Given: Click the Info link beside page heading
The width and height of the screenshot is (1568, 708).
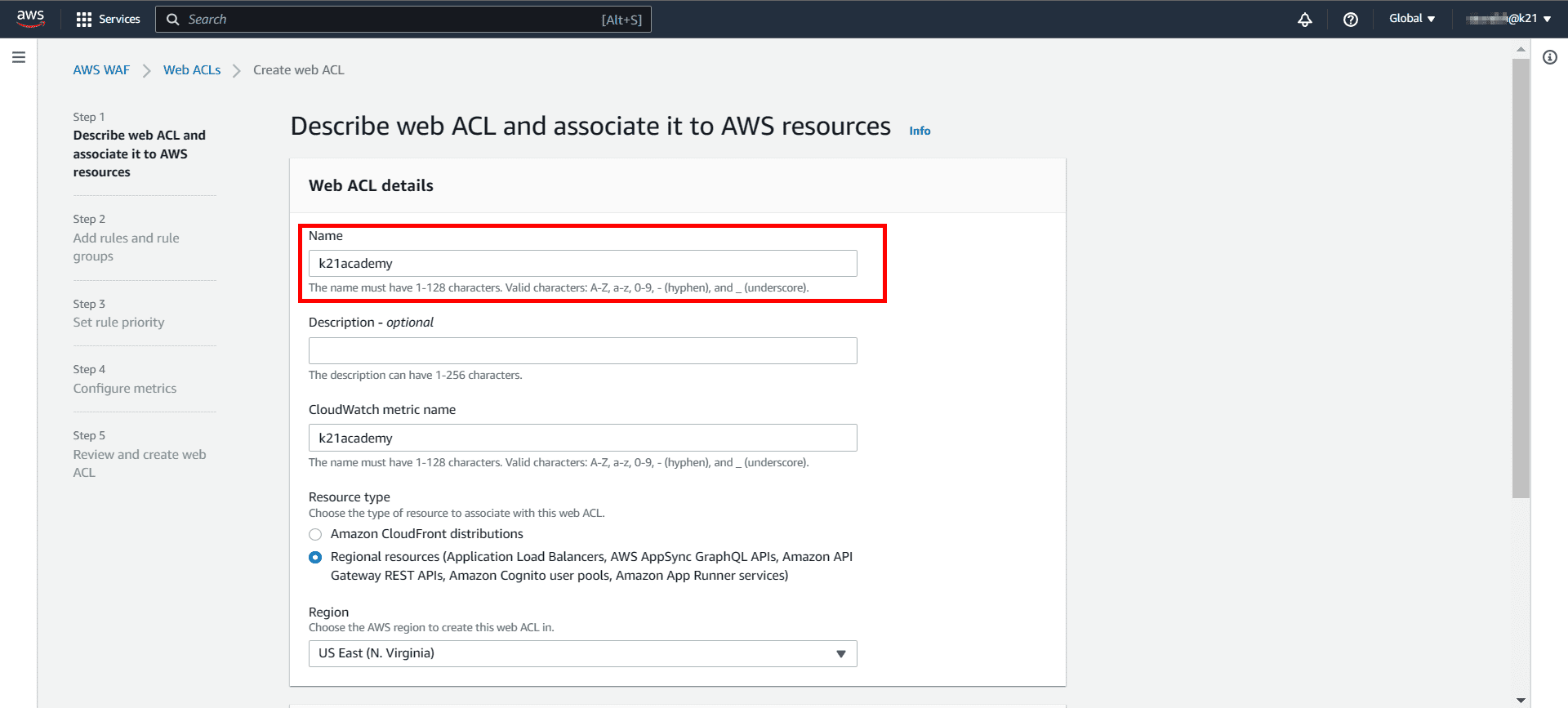Looking at the screenshot, I should 920,131.
